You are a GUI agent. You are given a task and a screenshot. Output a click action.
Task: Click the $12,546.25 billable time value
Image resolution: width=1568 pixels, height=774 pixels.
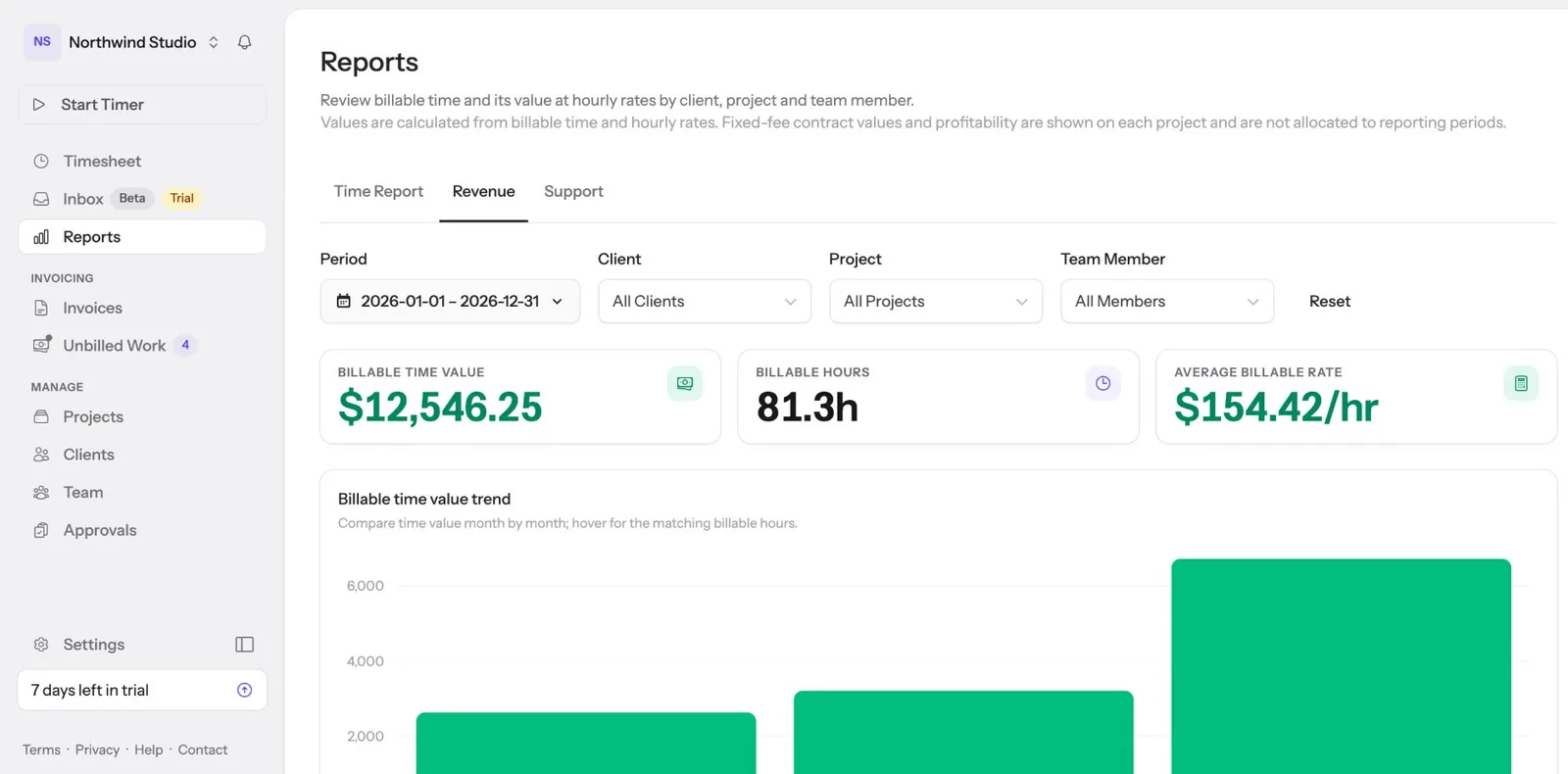(440, 407)
